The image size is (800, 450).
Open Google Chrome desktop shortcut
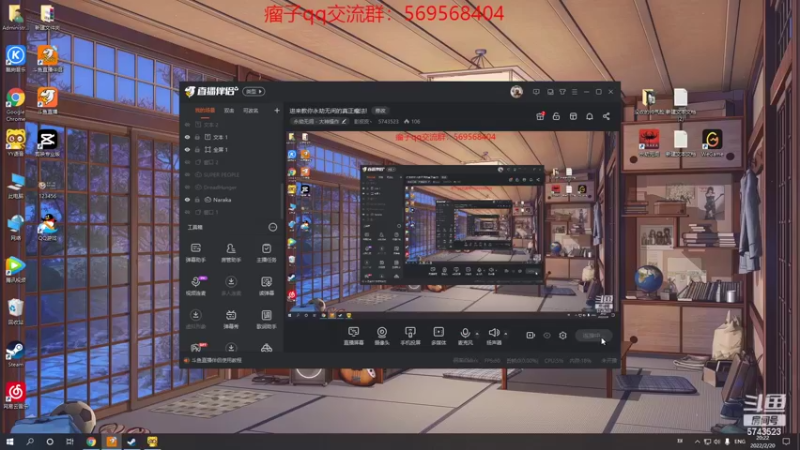click(16, 104)
